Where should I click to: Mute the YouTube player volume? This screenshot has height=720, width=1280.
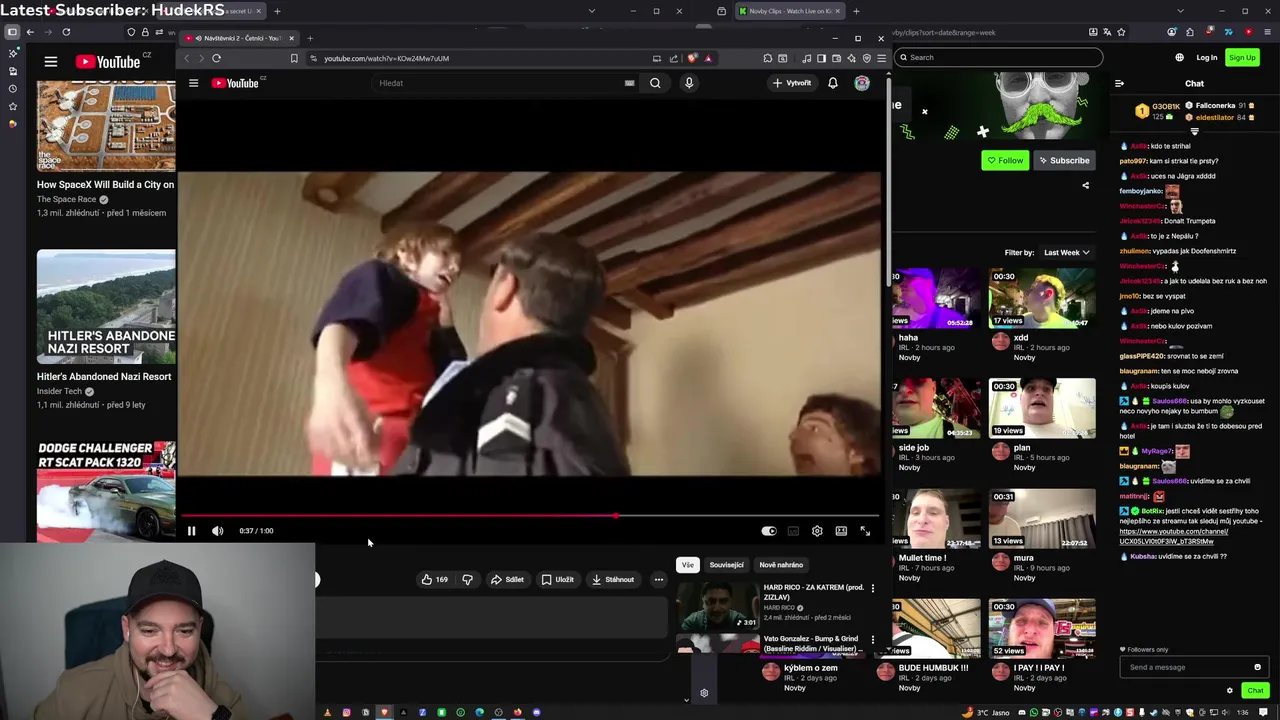[x=217, y=531]
